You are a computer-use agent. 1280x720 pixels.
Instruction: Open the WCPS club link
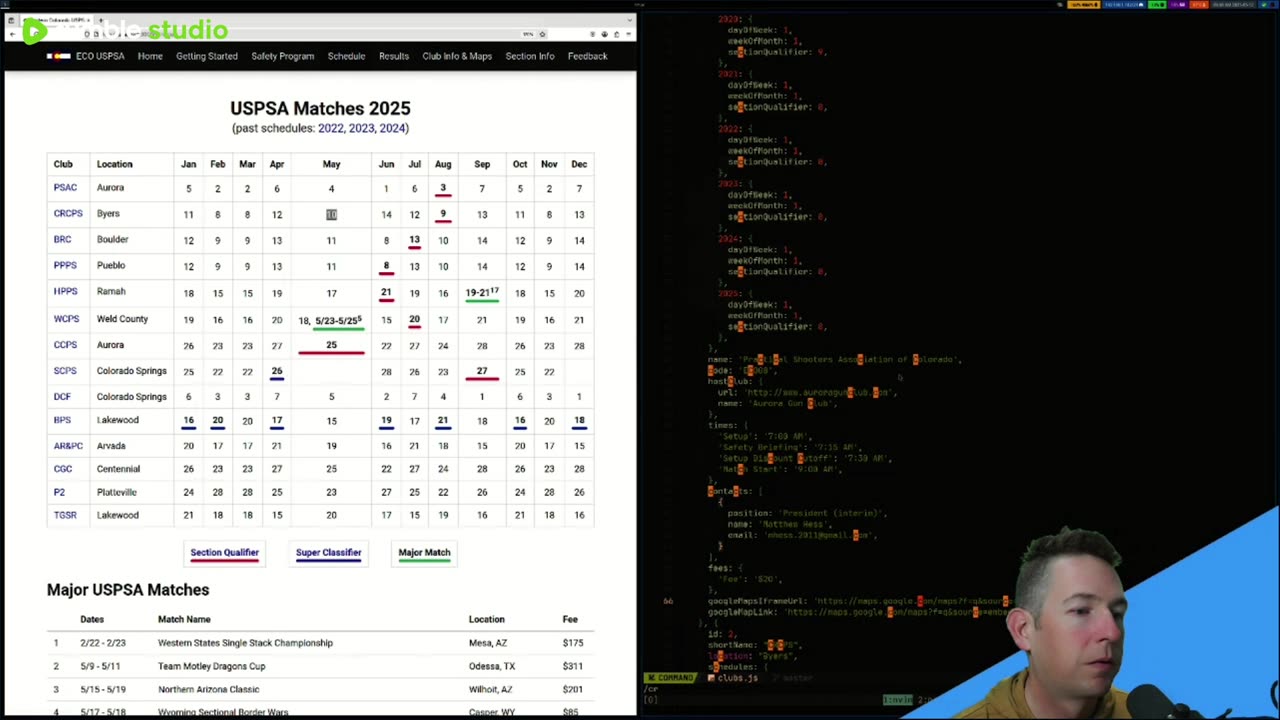click(x=66, y=319)
